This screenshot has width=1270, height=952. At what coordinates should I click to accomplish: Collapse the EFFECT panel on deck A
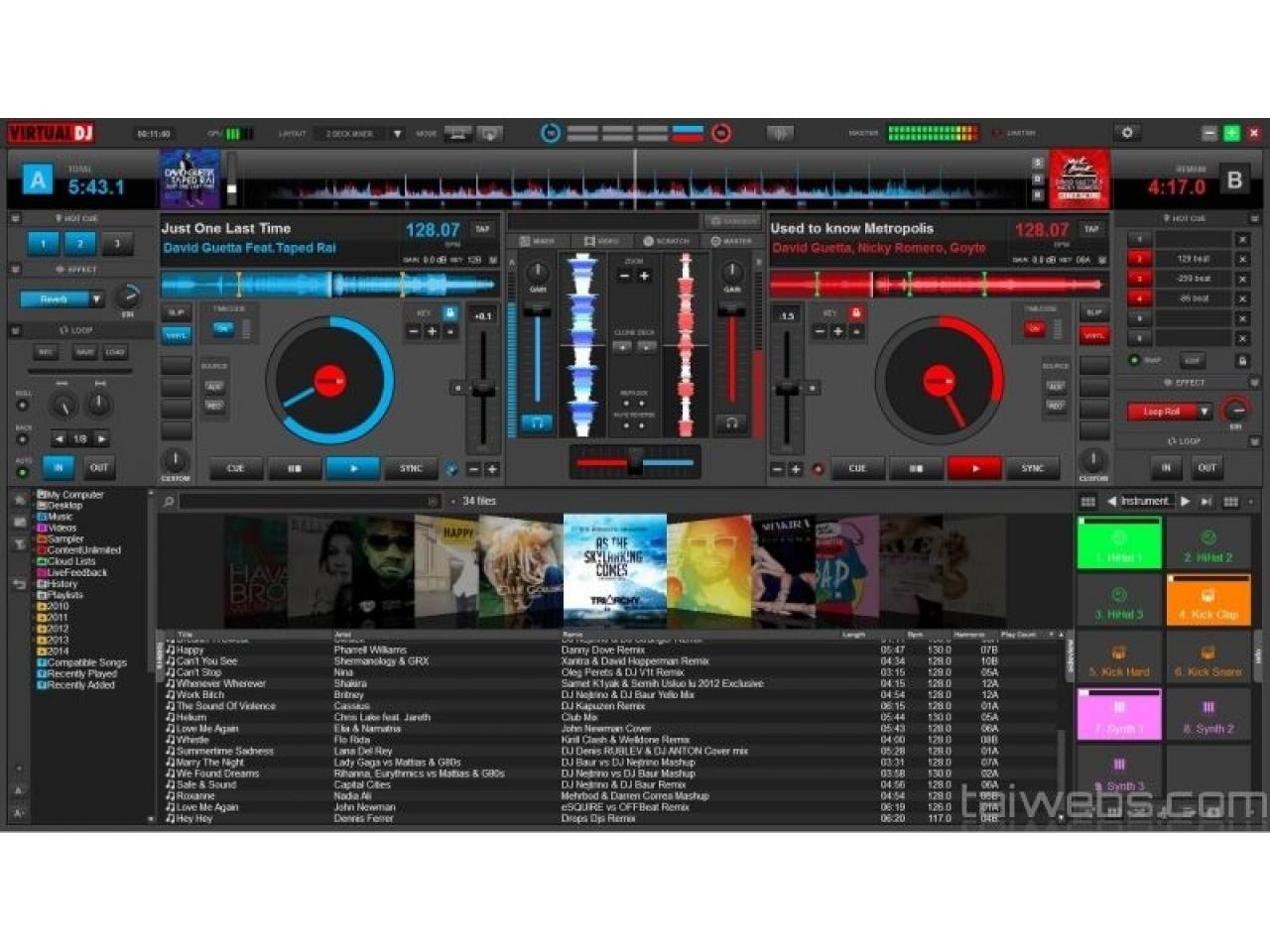(15, 269)
